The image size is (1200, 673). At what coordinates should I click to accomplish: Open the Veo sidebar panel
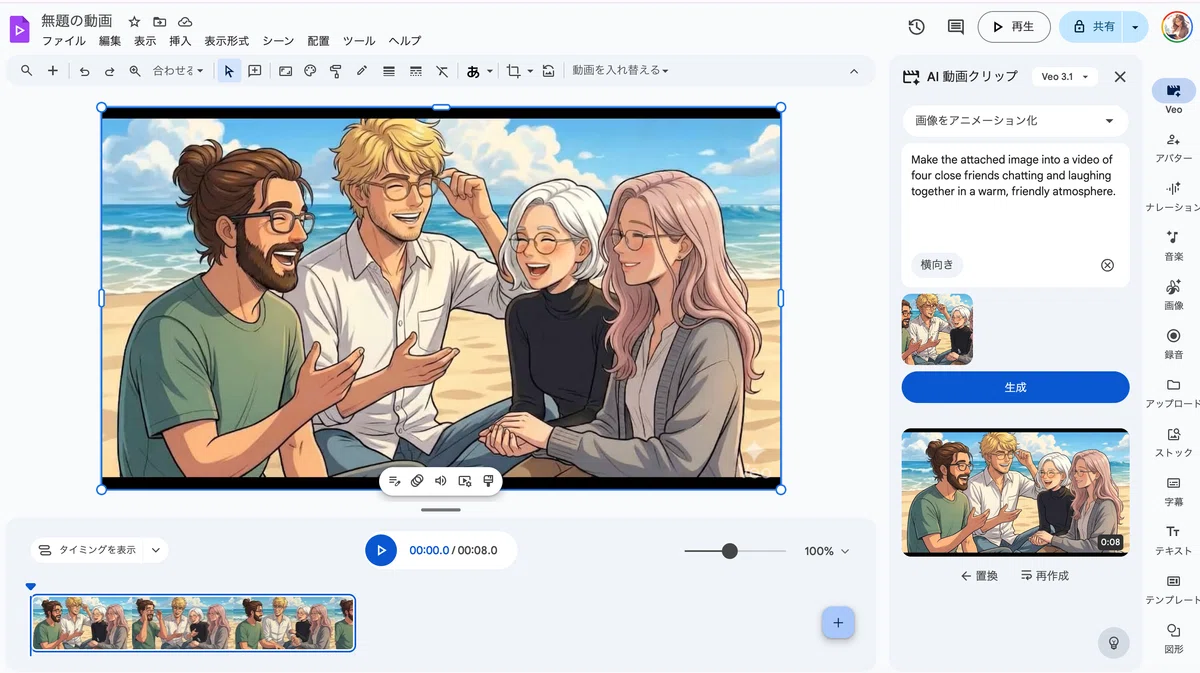(x=1173, y=97)
